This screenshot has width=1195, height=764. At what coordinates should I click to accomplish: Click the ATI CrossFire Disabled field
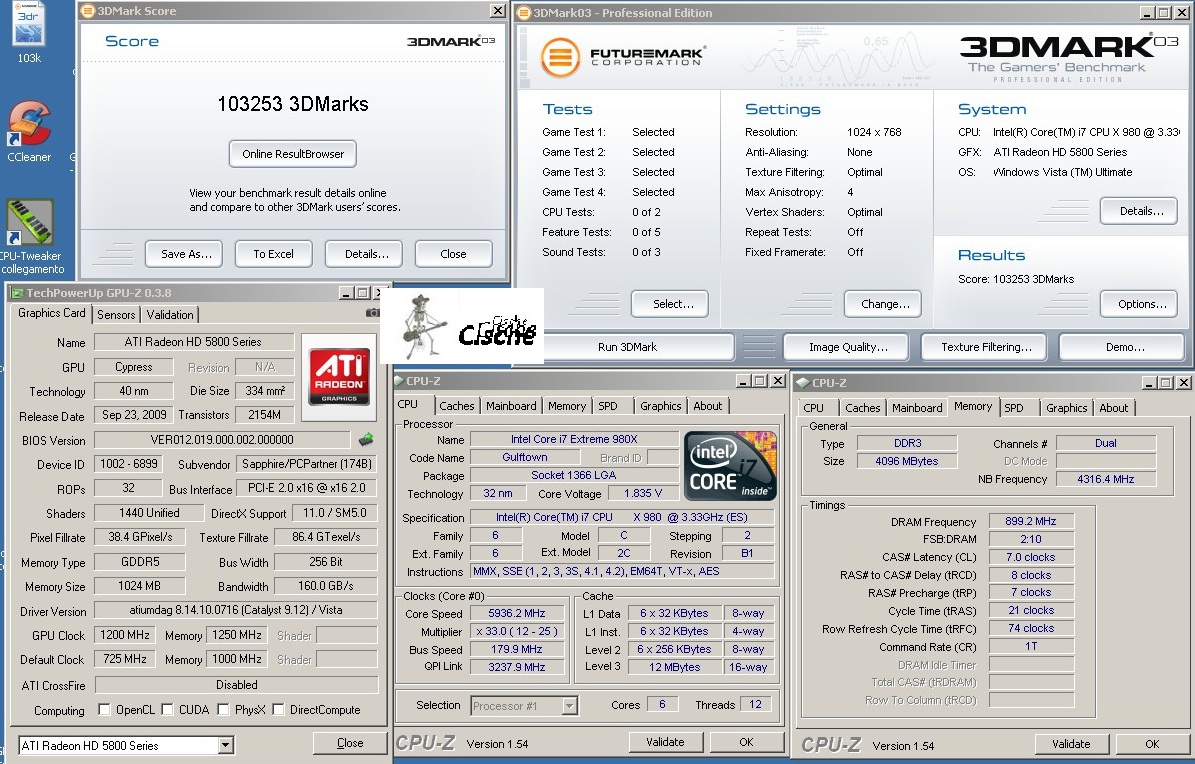pyautogui.click(x=236, y=685)
